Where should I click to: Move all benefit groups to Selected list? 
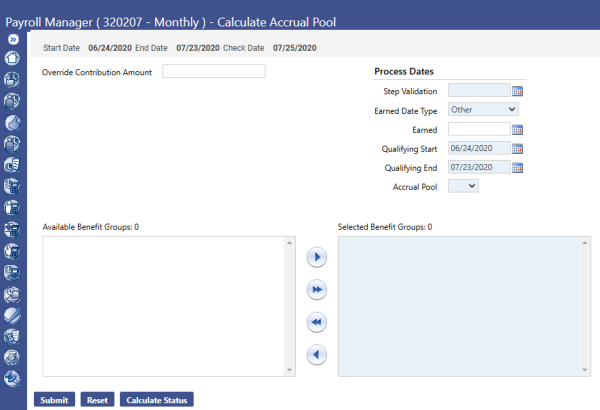coord(317,289)
